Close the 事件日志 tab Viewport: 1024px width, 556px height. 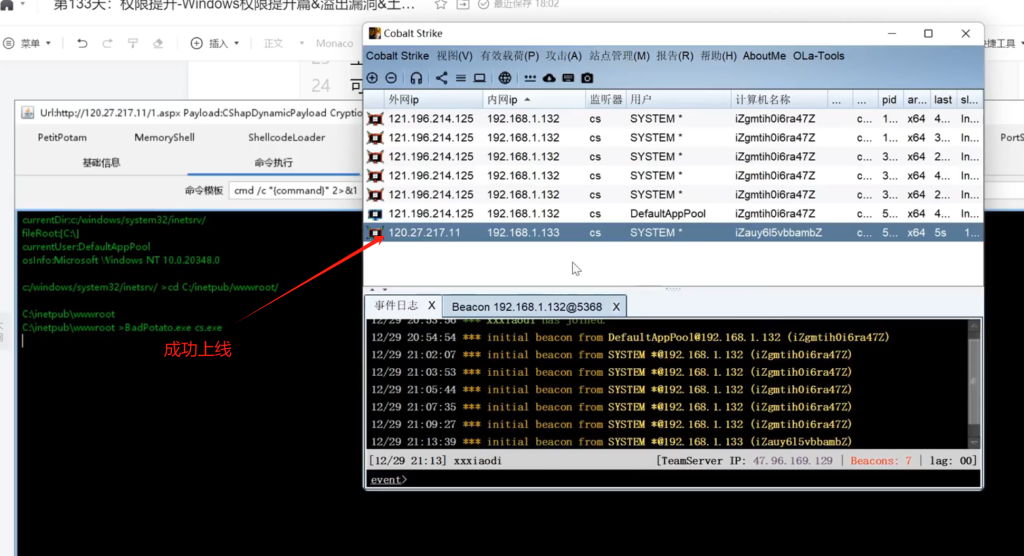point(432,306)
